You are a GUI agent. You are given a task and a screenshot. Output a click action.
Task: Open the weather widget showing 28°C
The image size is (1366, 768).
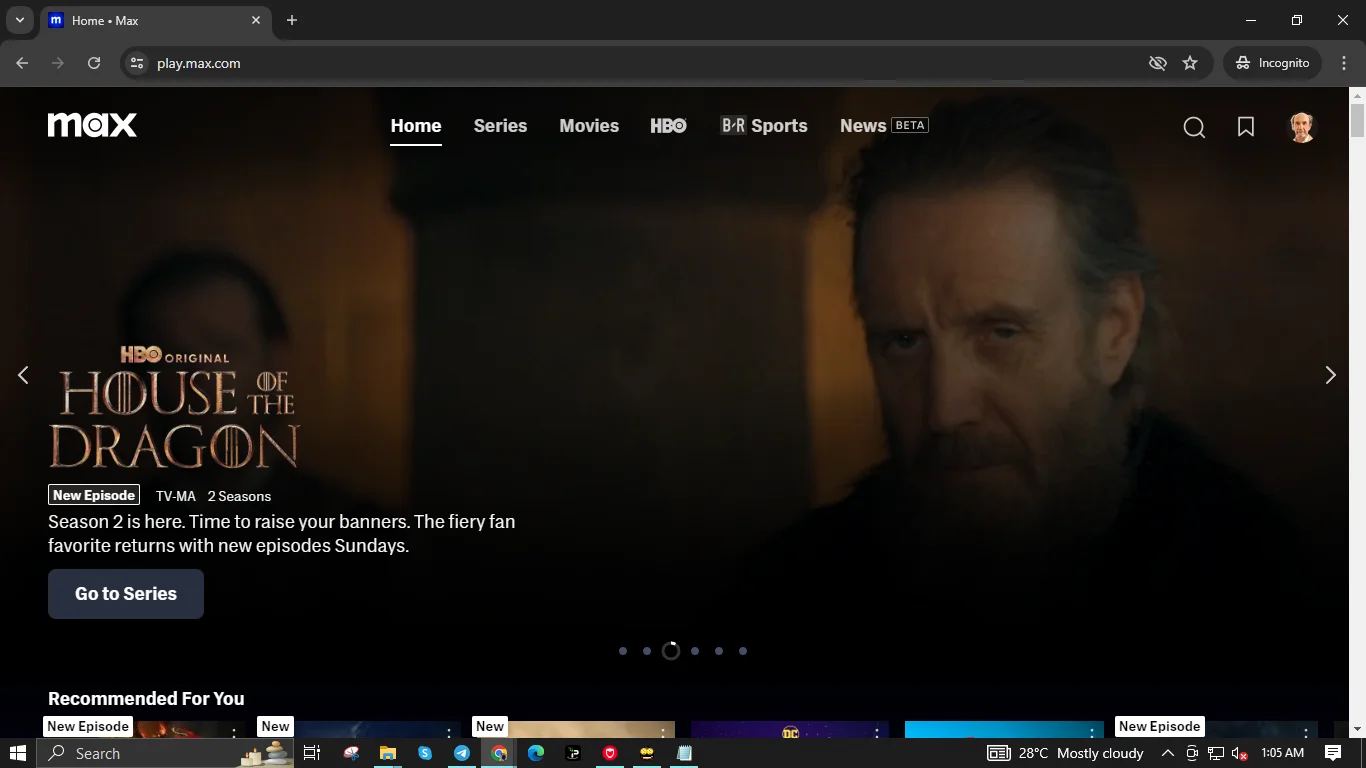pyautogui.click(x=1065, y=753)
